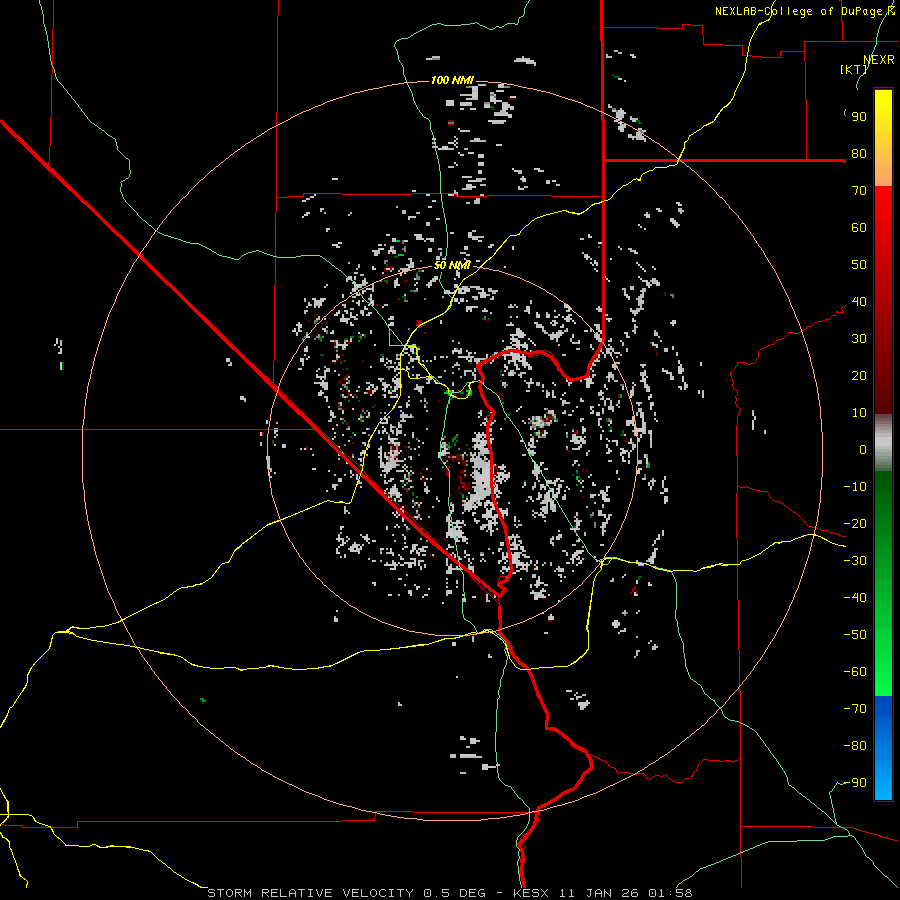Click the gray near-zero segment of the color bar
Screen dimensions: 900x900
(x=883, y=443)
